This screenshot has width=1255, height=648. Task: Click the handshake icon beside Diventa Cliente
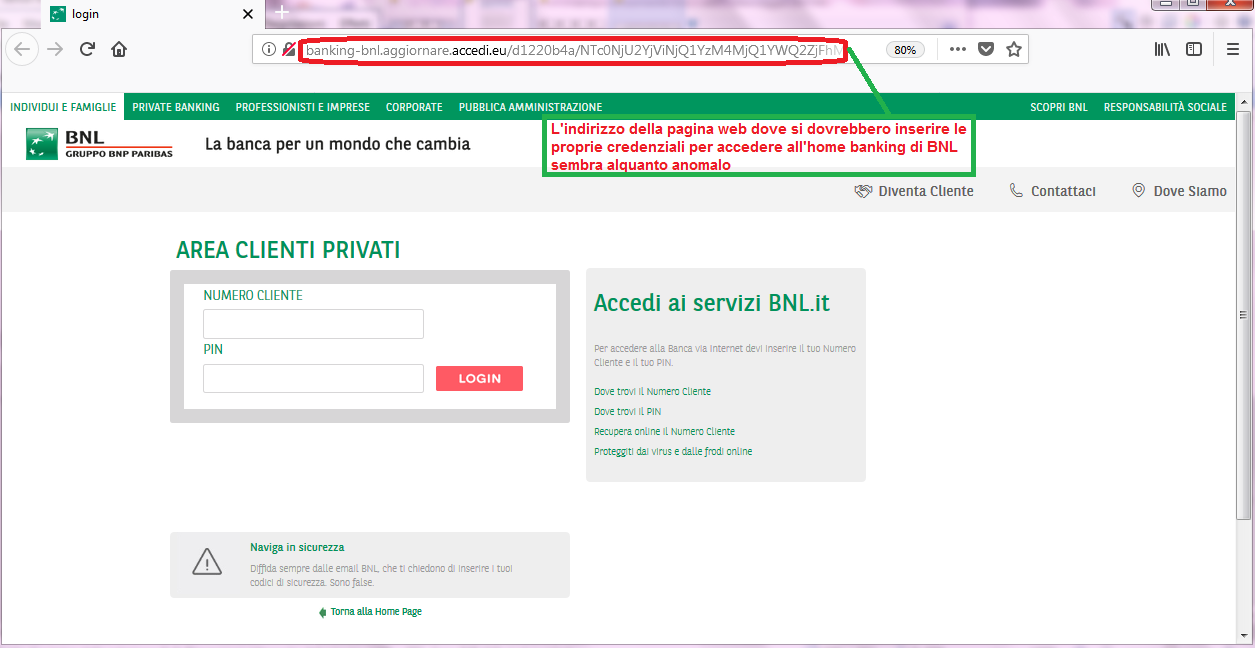[864, 191]
